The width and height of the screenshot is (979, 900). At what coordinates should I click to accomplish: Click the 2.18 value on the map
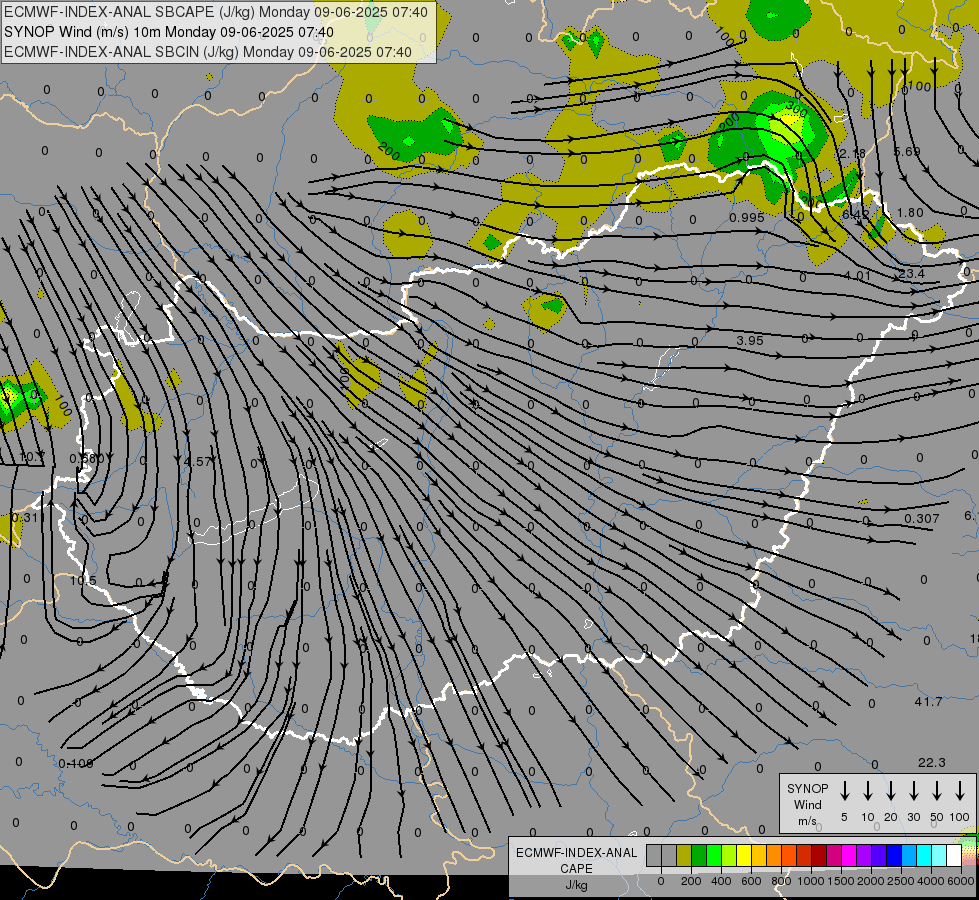pos(853,153)
